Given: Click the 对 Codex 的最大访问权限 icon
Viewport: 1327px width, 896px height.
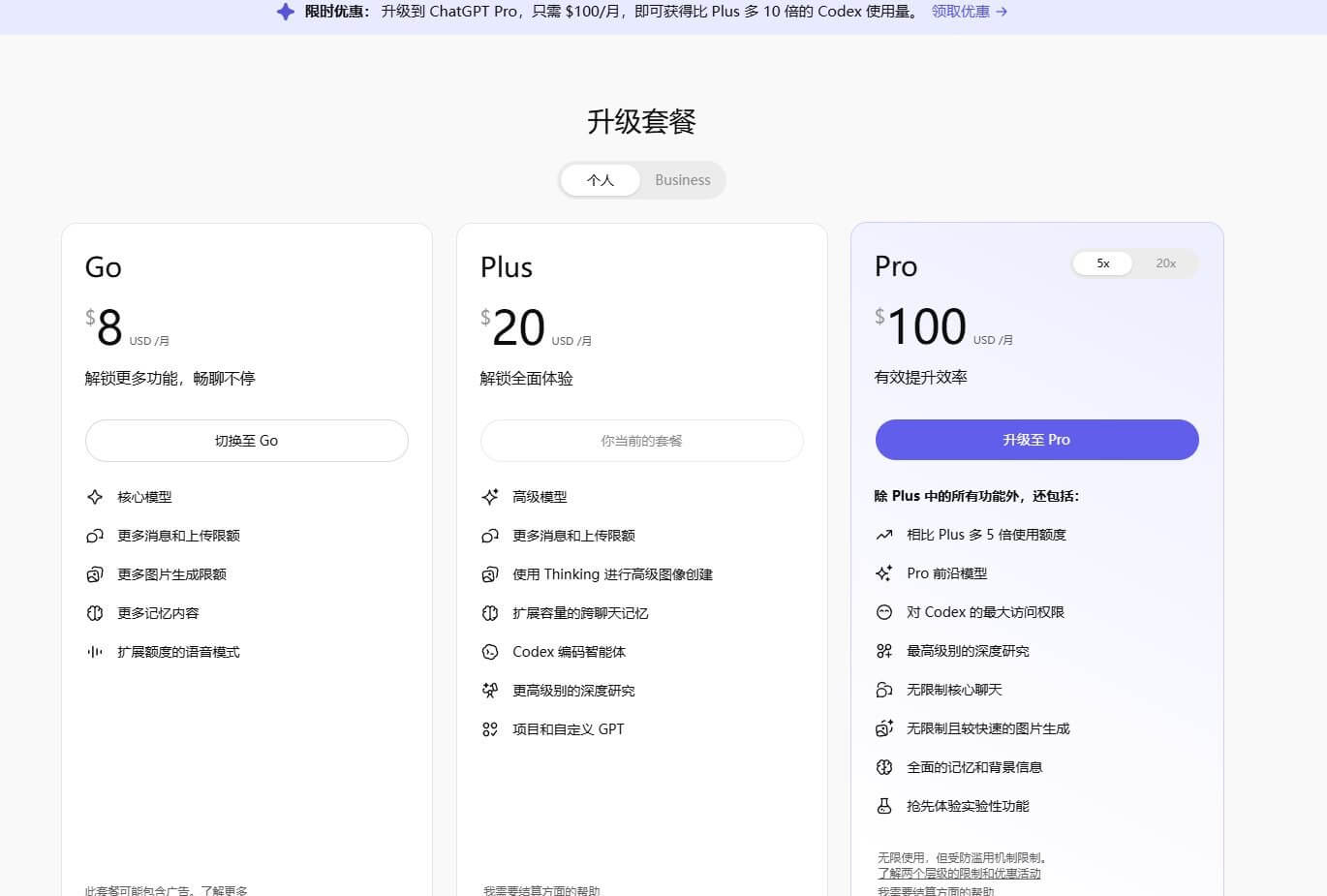Looking at the screenshot, I should [884, 612].
